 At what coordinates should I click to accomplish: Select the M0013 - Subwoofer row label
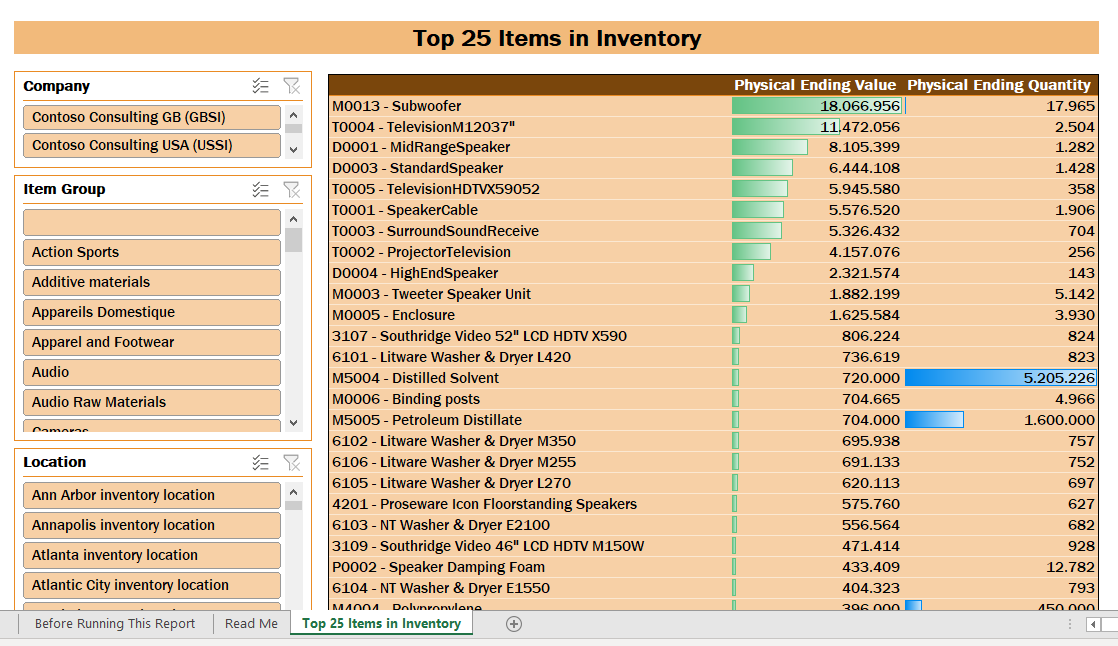[396, 106]
